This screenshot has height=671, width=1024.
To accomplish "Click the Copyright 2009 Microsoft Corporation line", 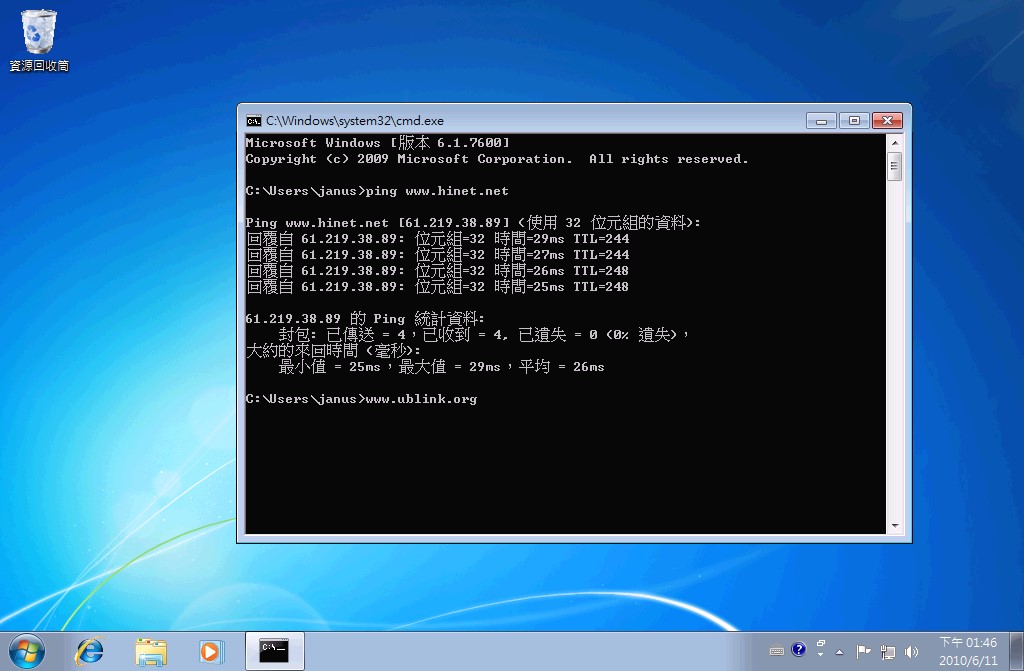I will pos(497,159).
